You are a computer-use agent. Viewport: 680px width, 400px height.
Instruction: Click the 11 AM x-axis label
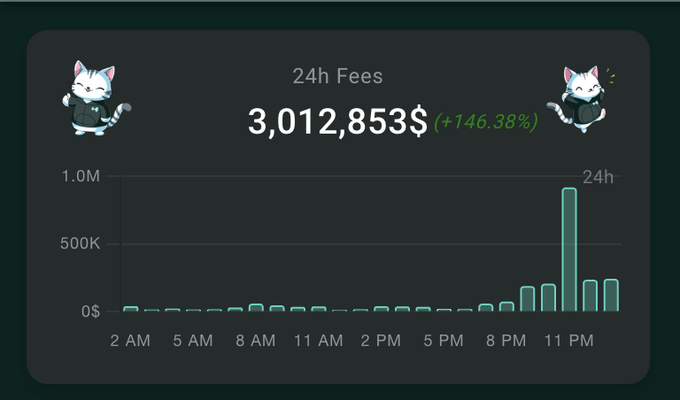pyautogui.click(x=318, y=341)
